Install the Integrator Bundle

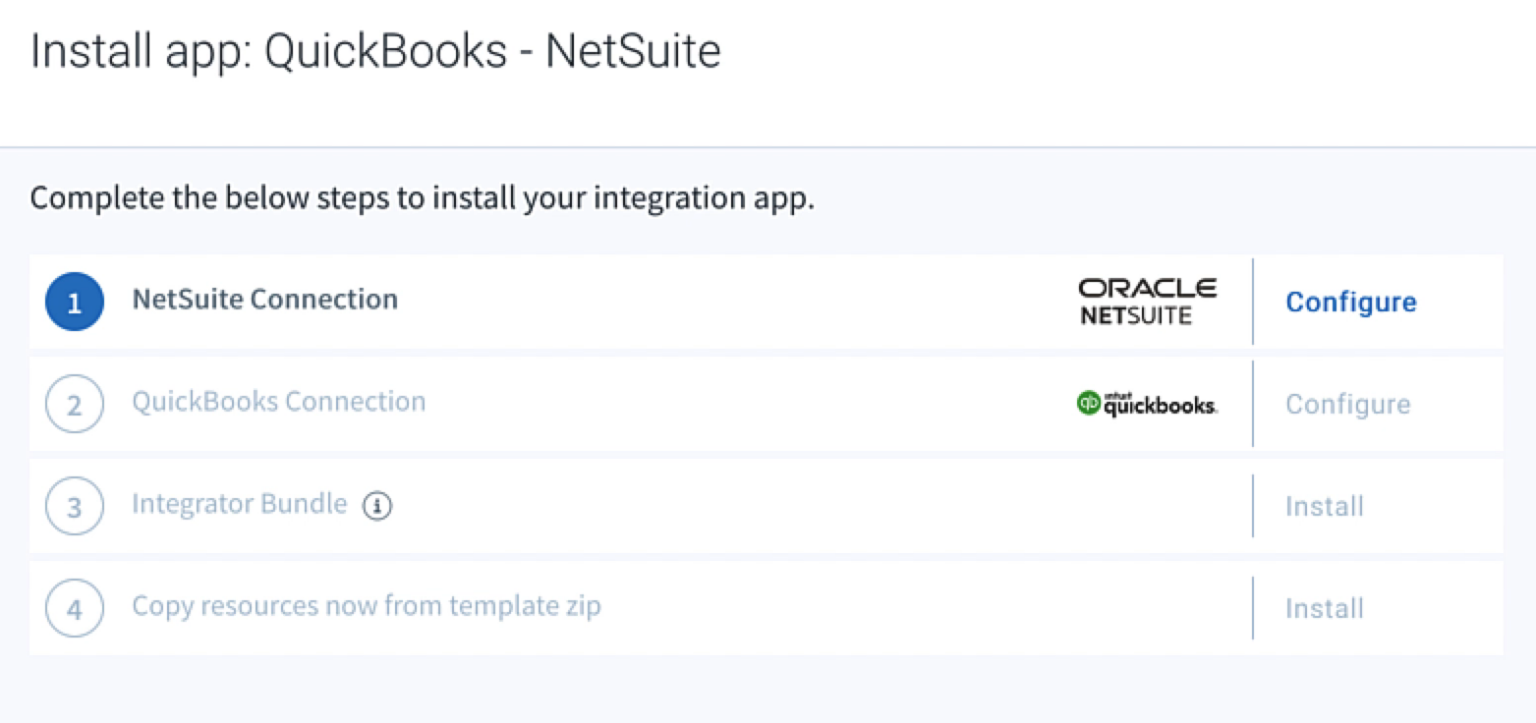point(1324,506)
